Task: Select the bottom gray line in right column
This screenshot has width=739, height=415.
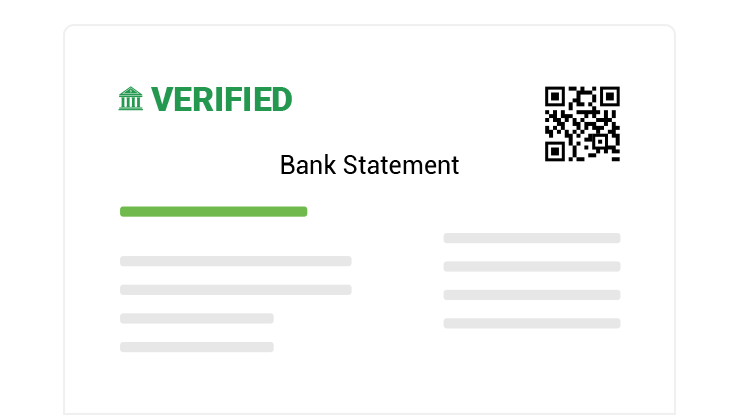Action: (531, 323)
